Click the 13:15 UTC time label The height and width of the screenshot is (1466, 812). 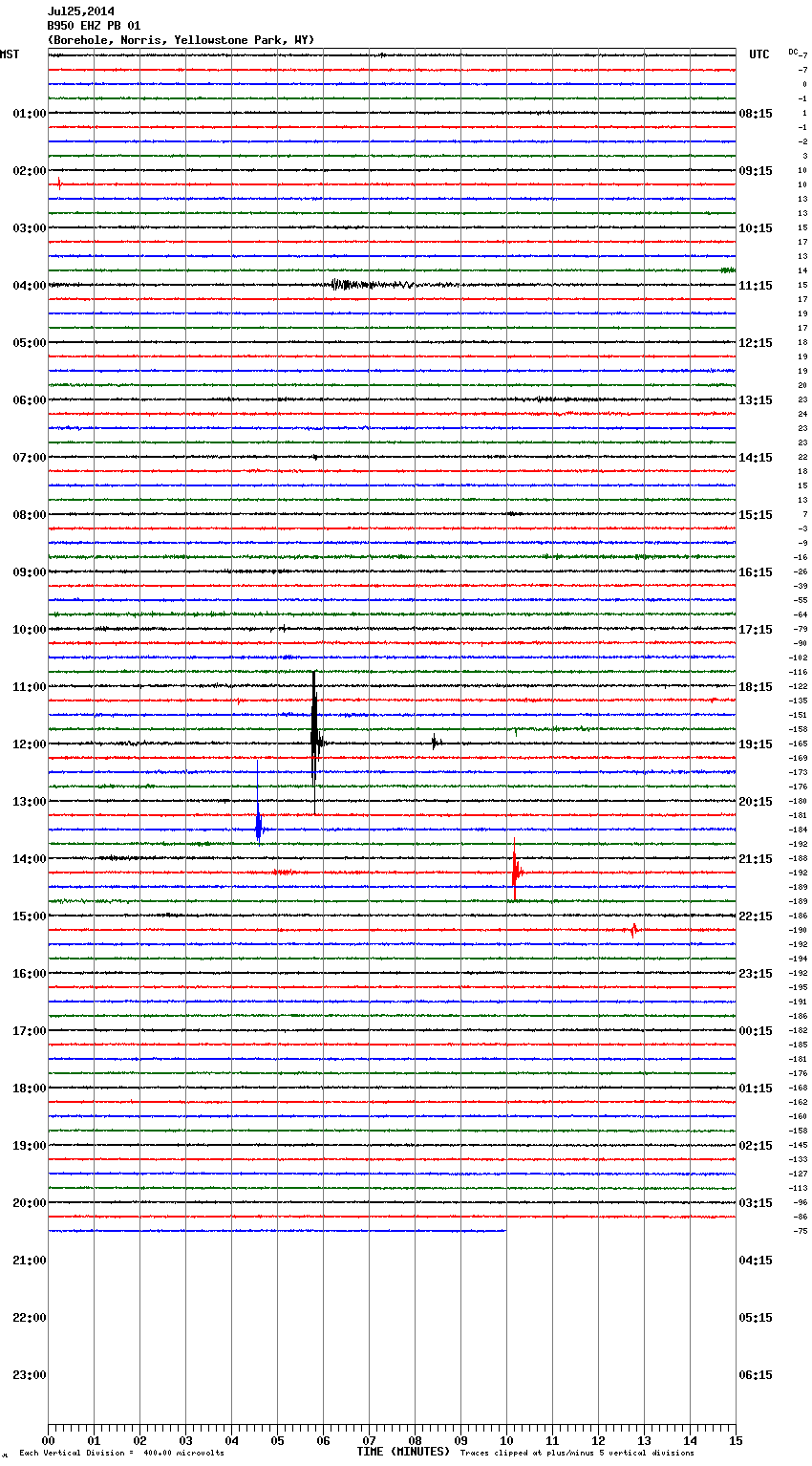coord(756,399)
